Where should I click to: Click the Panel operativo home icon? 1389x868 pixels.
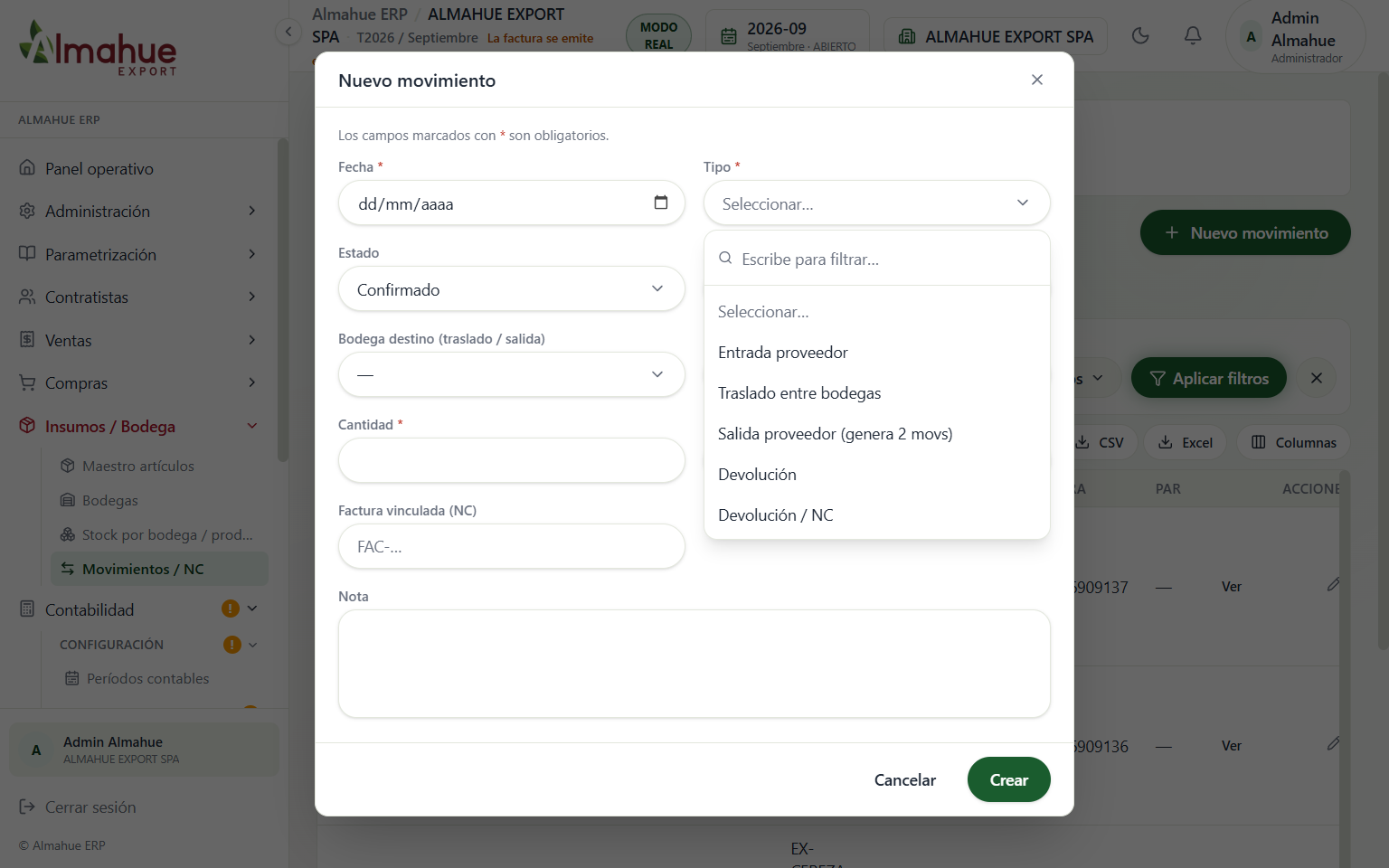[27, 168]
